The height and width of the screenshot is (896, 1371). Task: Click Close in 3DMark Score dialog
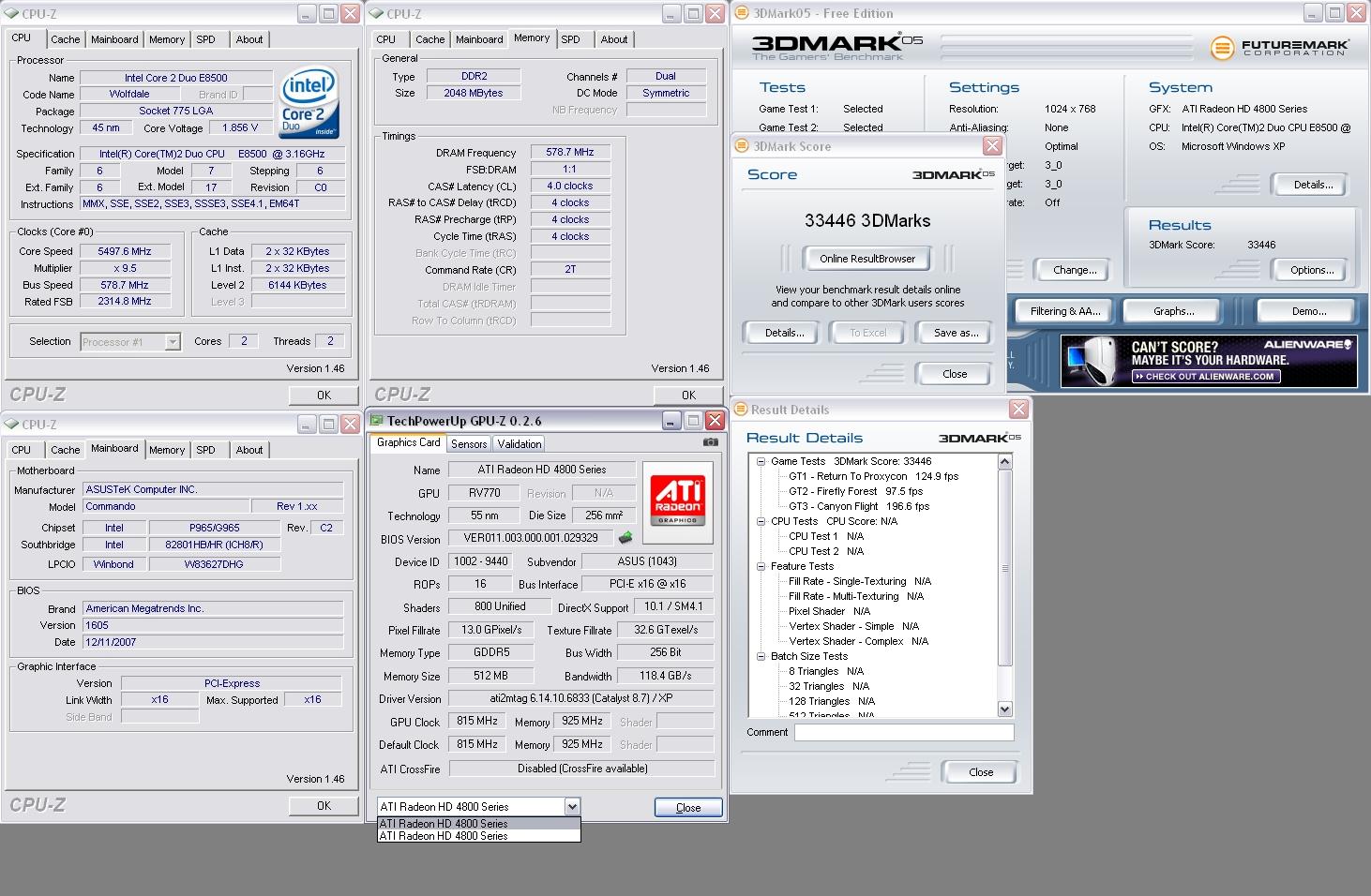(955, 374)
